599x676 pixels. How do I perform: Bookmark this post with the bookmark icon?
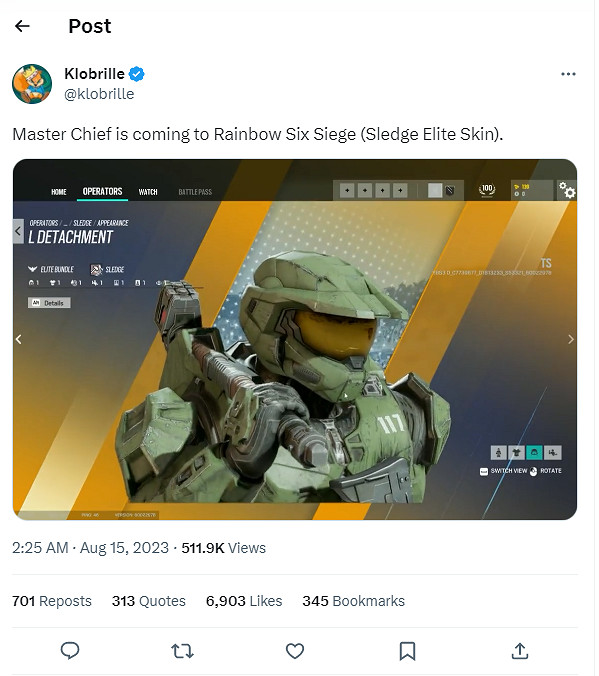[x=407, y=651]
